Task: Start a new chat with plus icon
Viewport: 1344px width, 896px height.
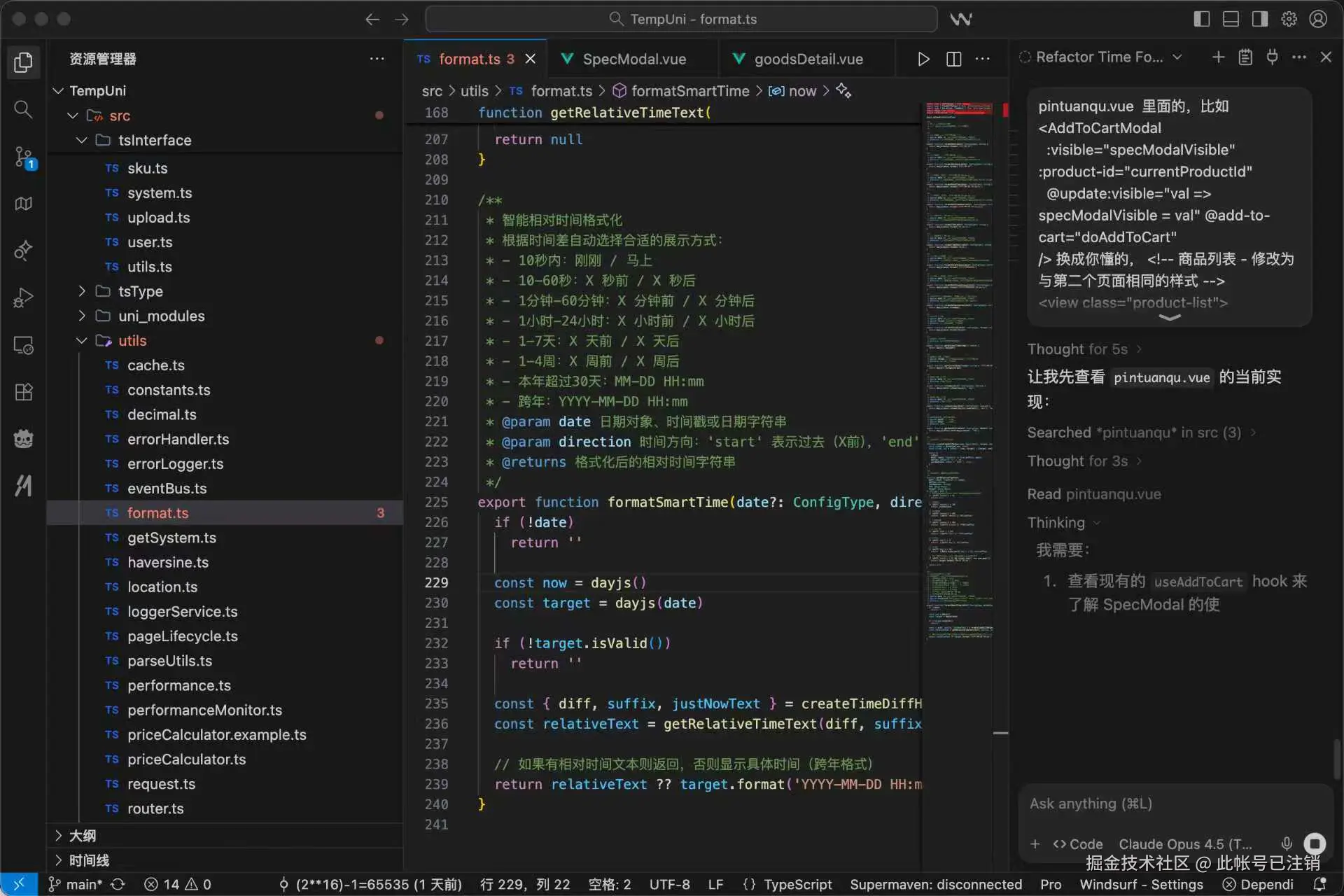Action: [x=1218, y=57]
